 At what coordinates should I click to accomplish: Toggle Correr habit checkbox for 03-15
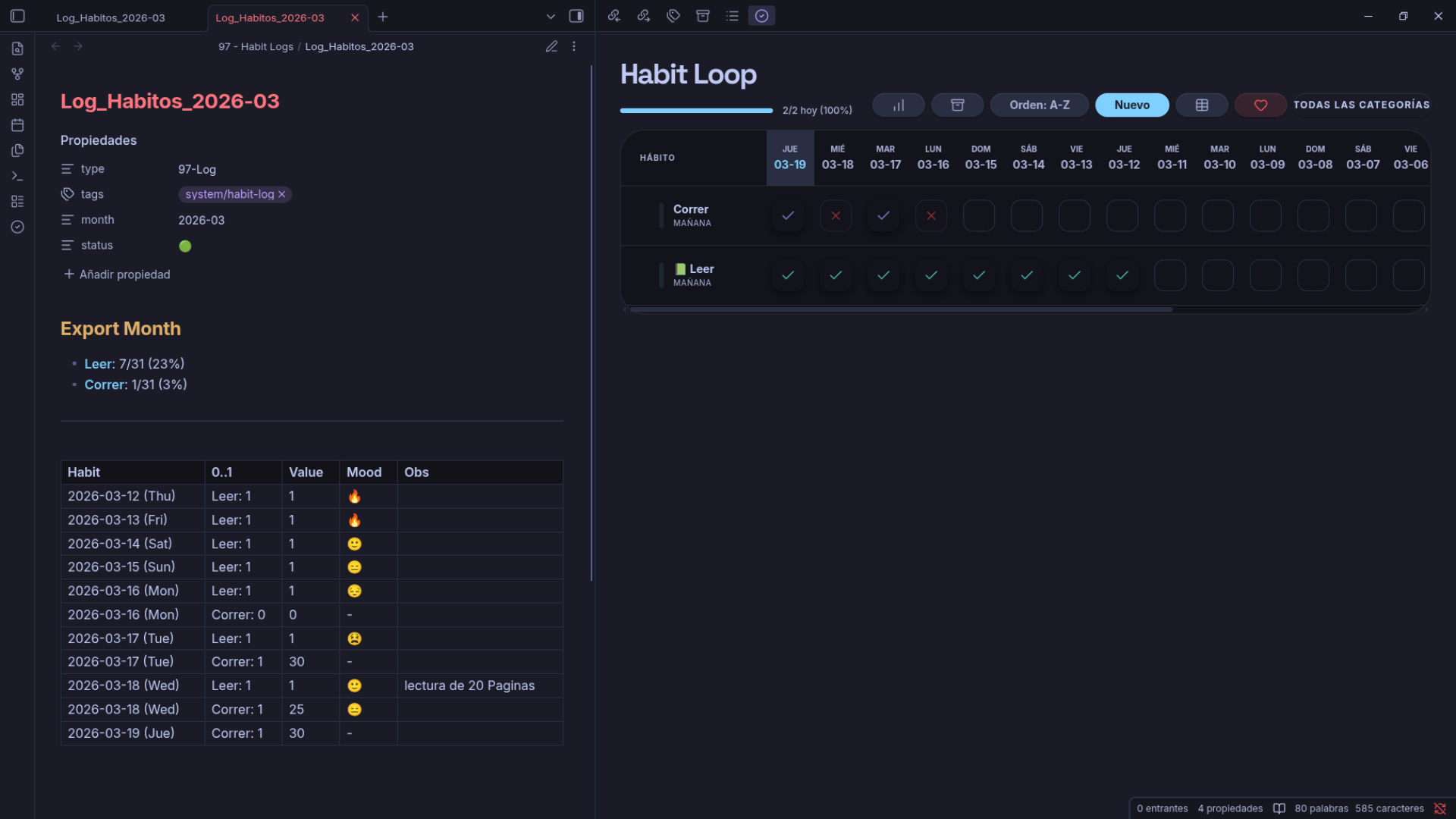pyautogui.click(x=979, y=216)
